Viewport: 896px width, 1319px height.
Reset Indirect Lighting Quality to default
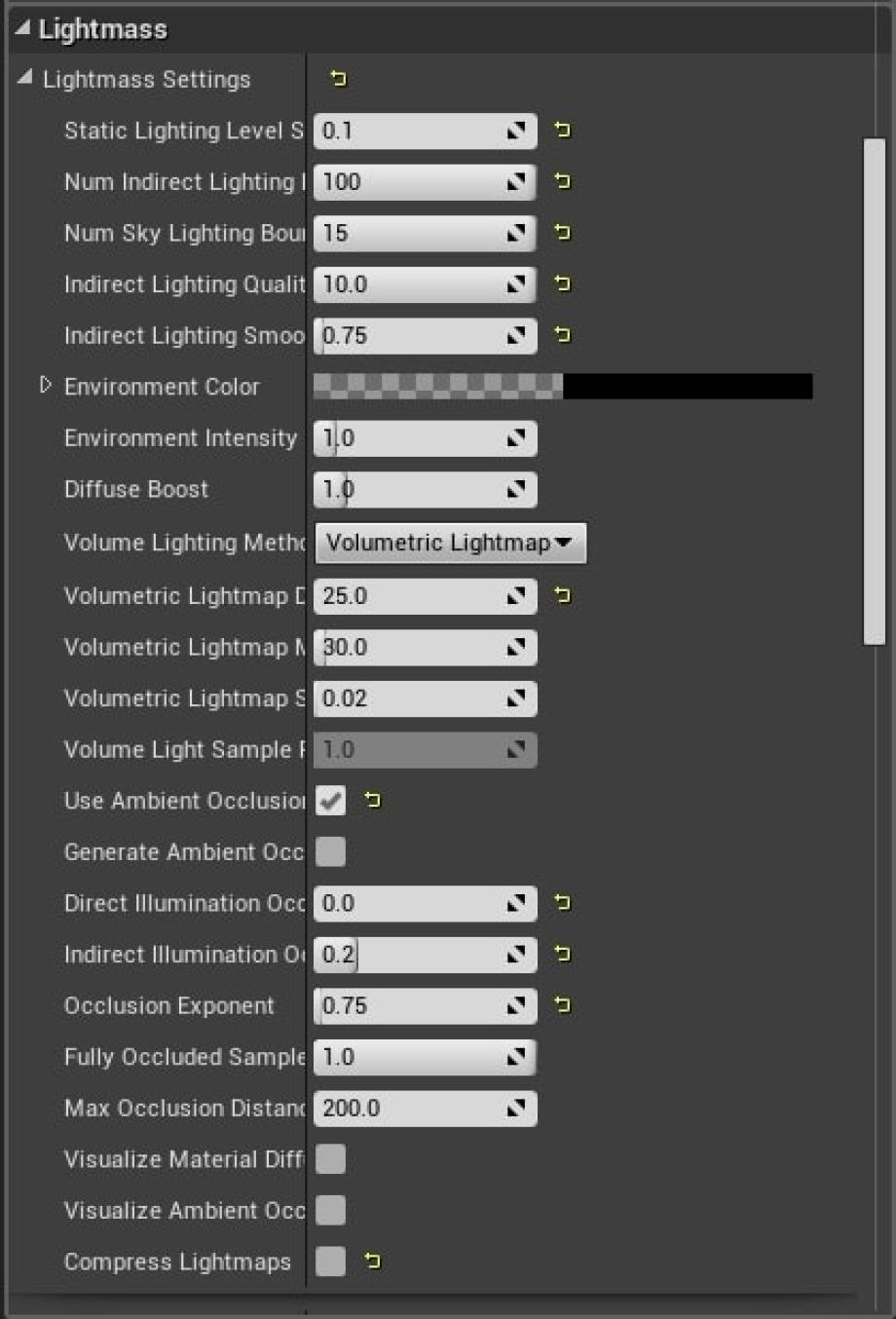click(x=562, y=283)
